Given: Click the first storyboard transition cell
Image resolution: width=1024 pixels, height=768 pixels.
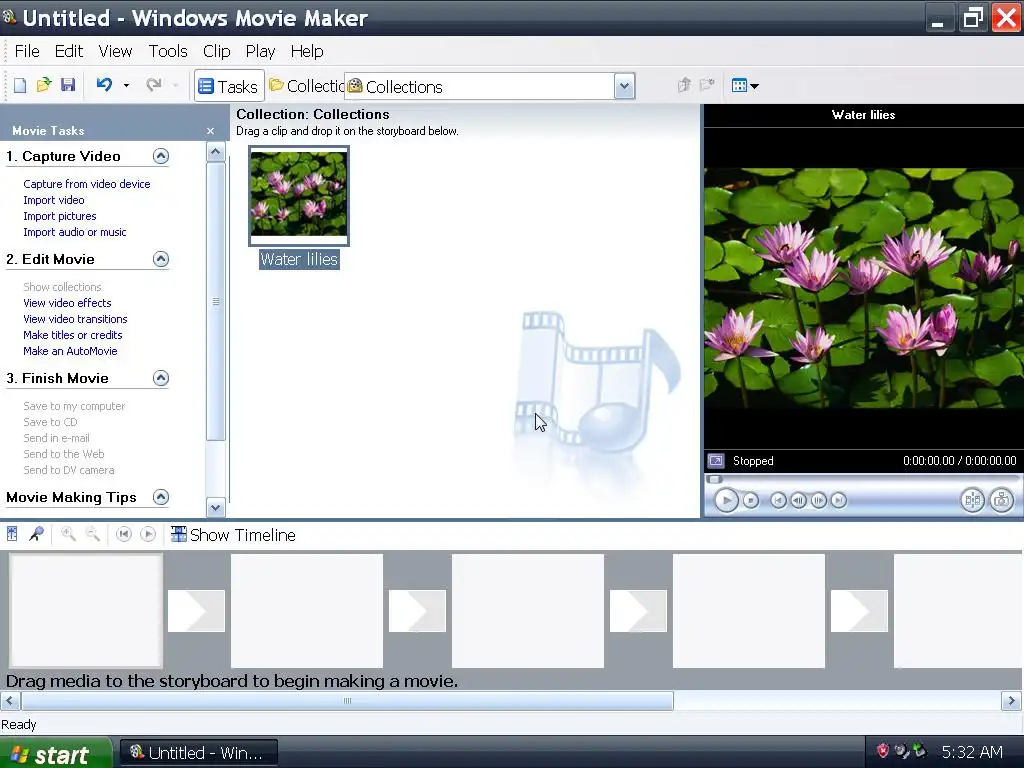Looking at the screenshot, I should 196,611.
